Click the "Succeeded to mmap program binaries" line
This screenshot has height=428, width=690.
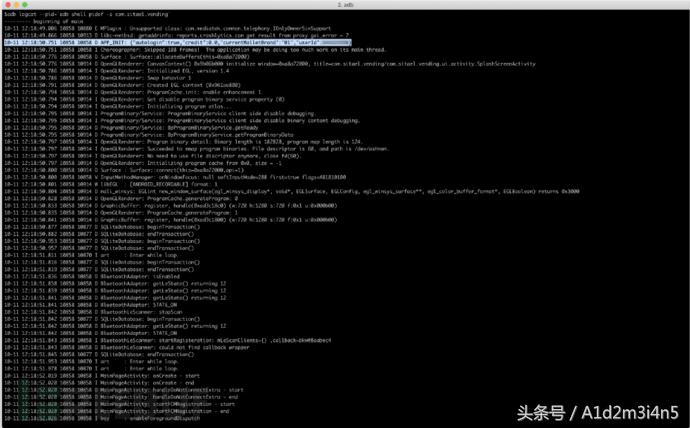pyautogui.click(x=197, y=149)
